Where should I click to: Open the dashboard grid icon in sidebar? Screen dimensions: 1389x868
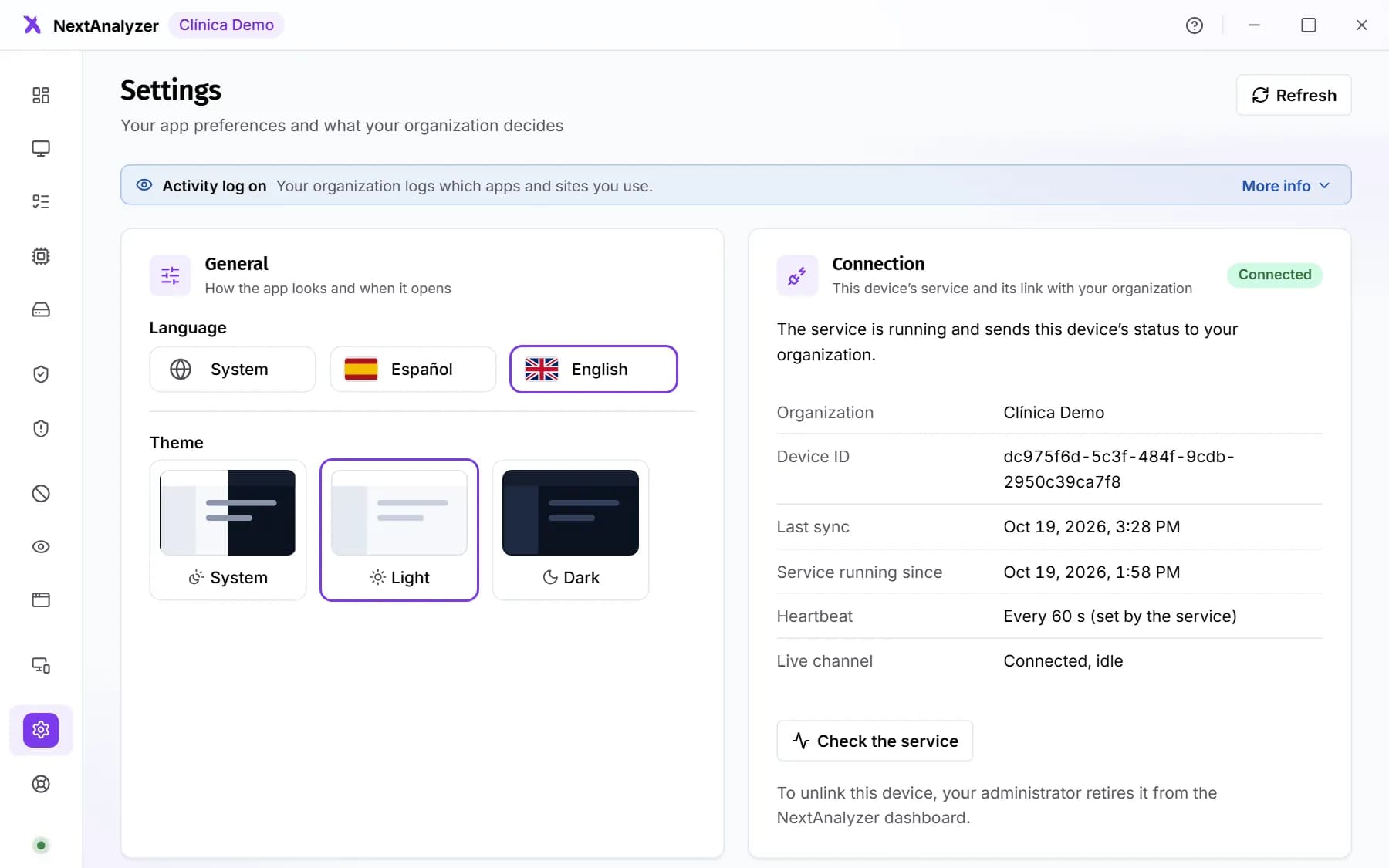[x=41, y=95]
